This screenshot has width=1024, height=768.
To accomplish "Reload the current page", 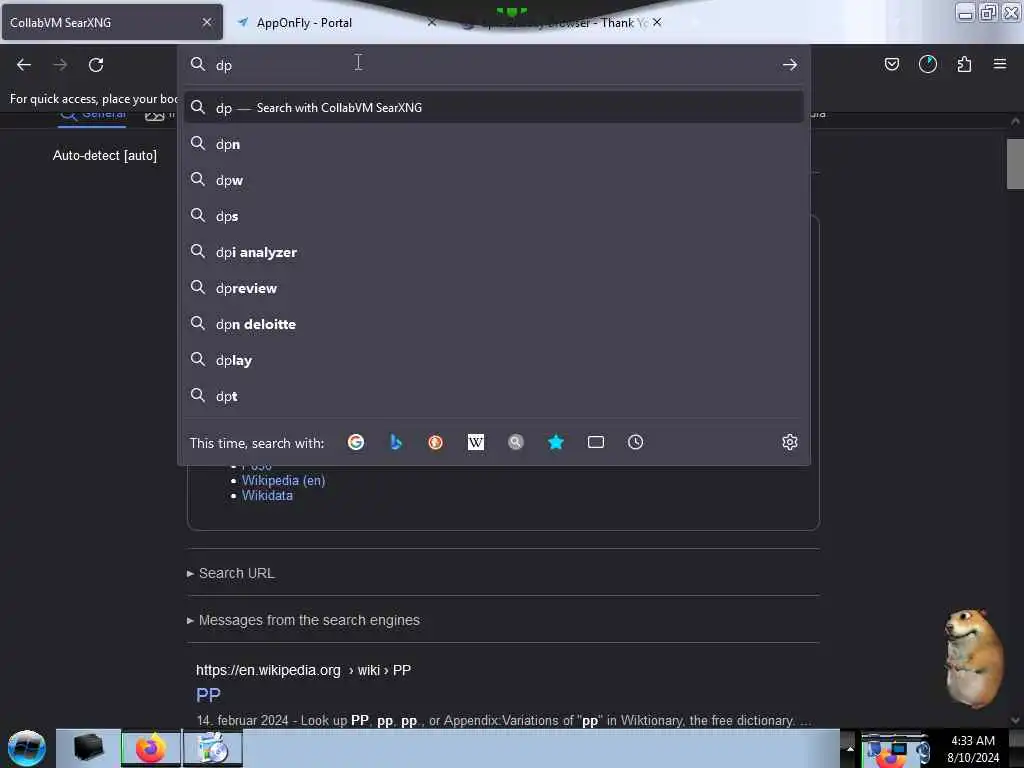I will [x=96, y=65].
